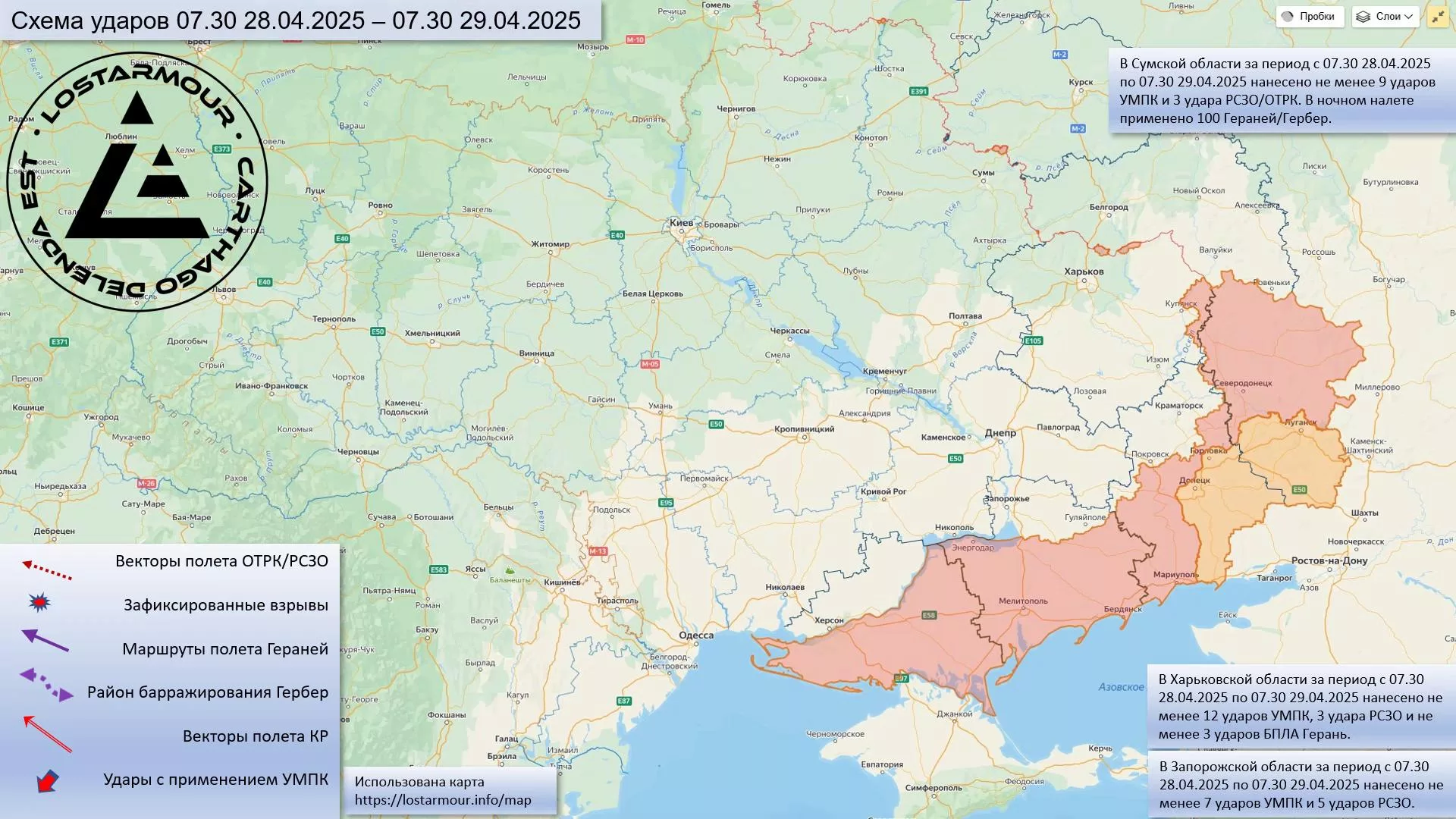The image size is (1456, 819).
Task: Click the explosion icon in the legend
Action: point(39,603)
